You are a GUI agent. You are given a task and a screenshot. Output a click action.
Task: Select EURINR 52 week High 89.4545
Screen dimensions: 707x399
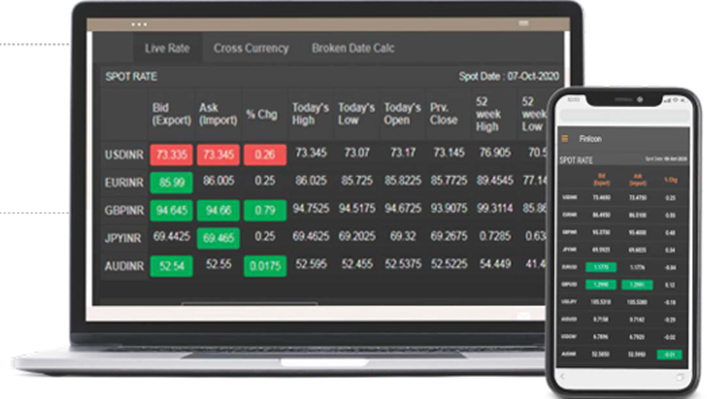pos(495,181)
